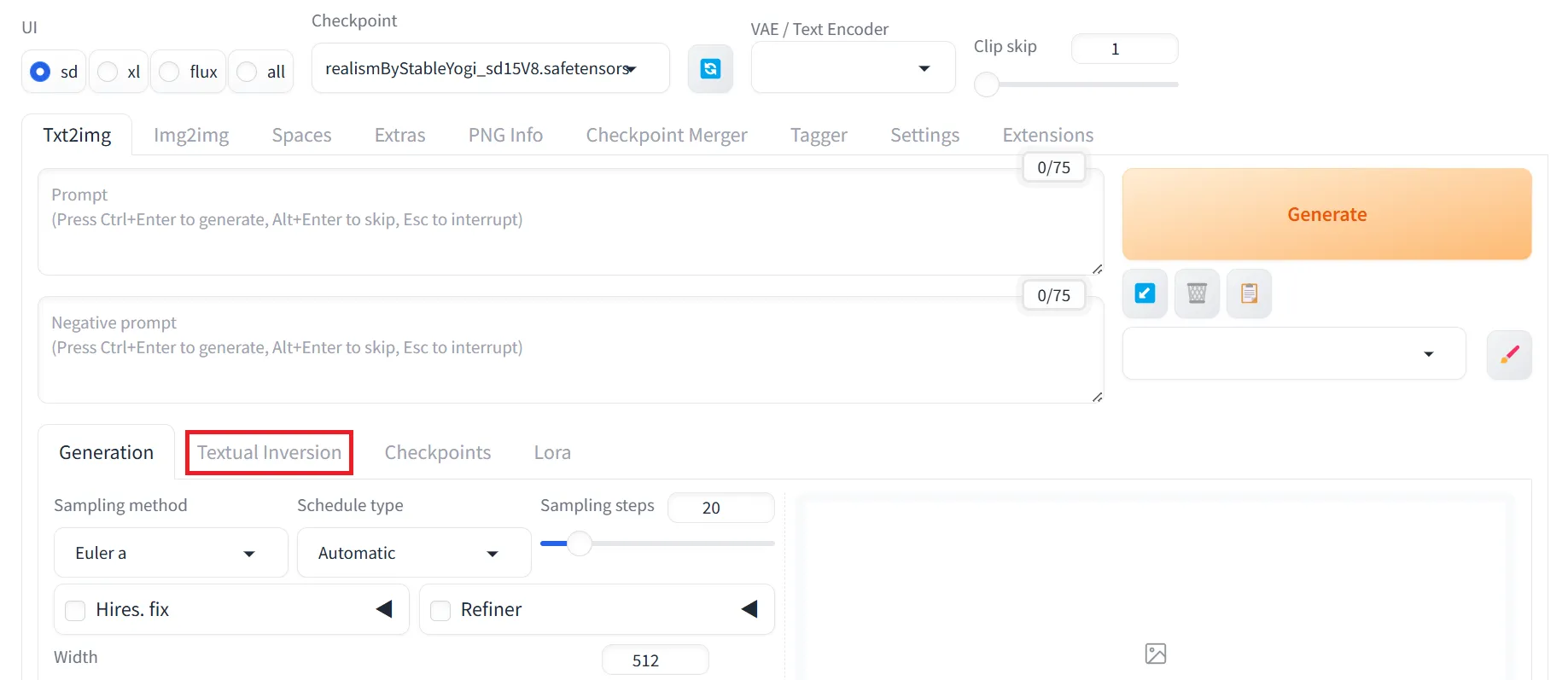Switch to the Img2img tab
This screenshot has width=1568, height=680.
[x=191, y=135]
